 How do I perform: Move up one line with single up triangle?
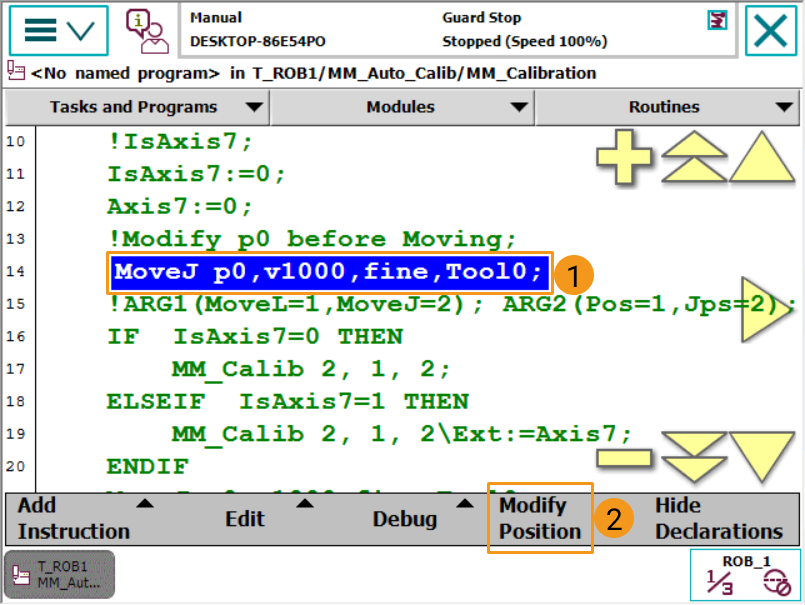[762, 157]
